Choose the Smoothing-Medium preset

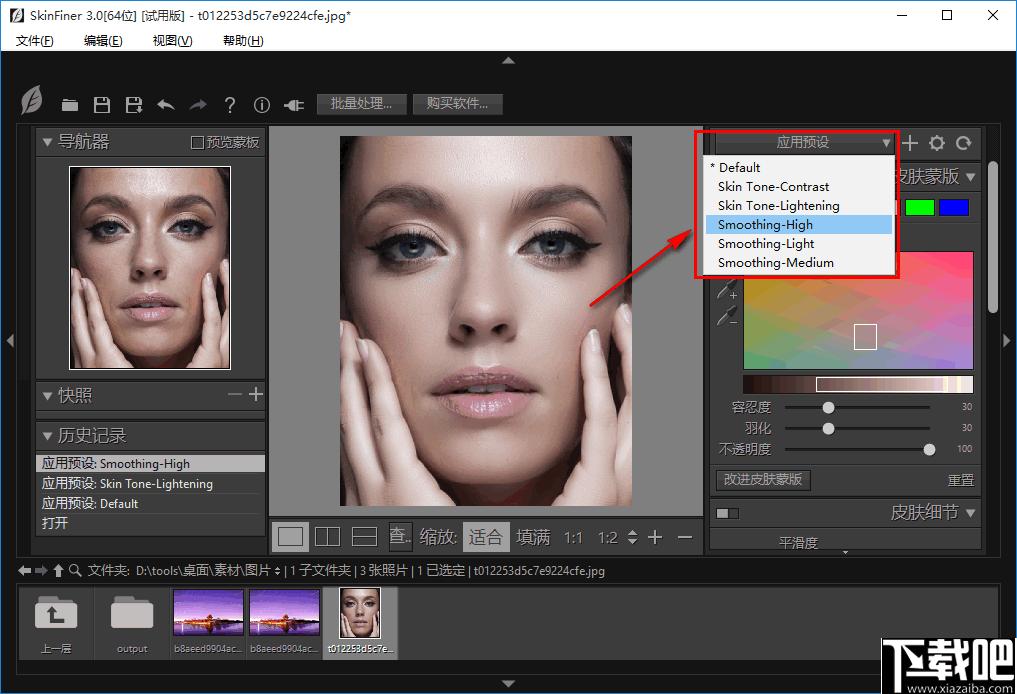point(798,263)
